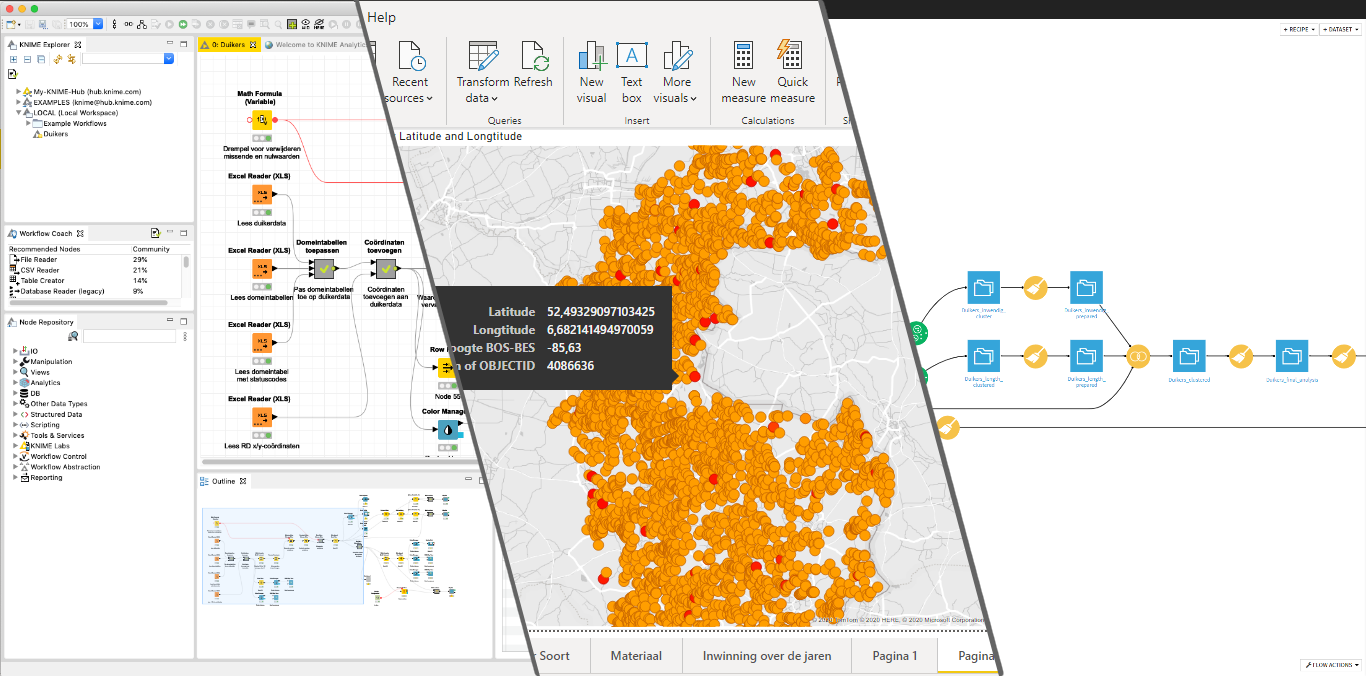Select the Math Formula (Variable) node in KNIME

(260, 120)
